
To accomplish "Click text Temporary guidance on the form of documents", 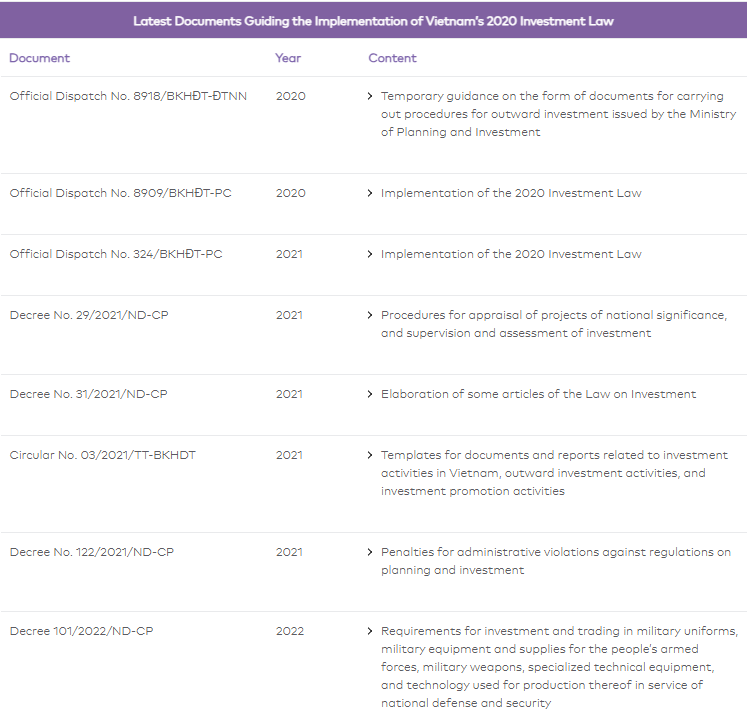I will [558, 114].
